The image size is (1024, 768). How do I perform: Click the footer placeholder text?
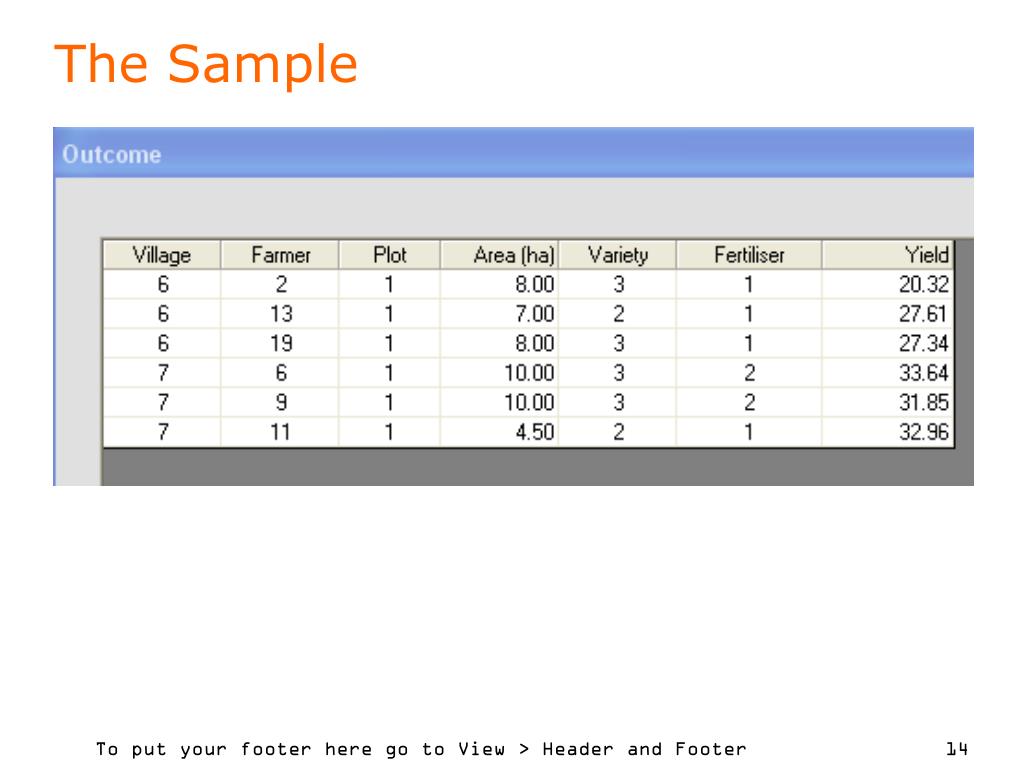[421, 749]
